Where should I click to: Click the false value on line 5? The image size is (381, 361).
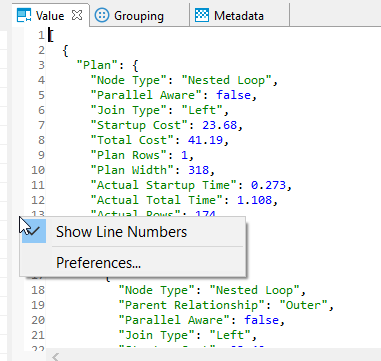233,95
